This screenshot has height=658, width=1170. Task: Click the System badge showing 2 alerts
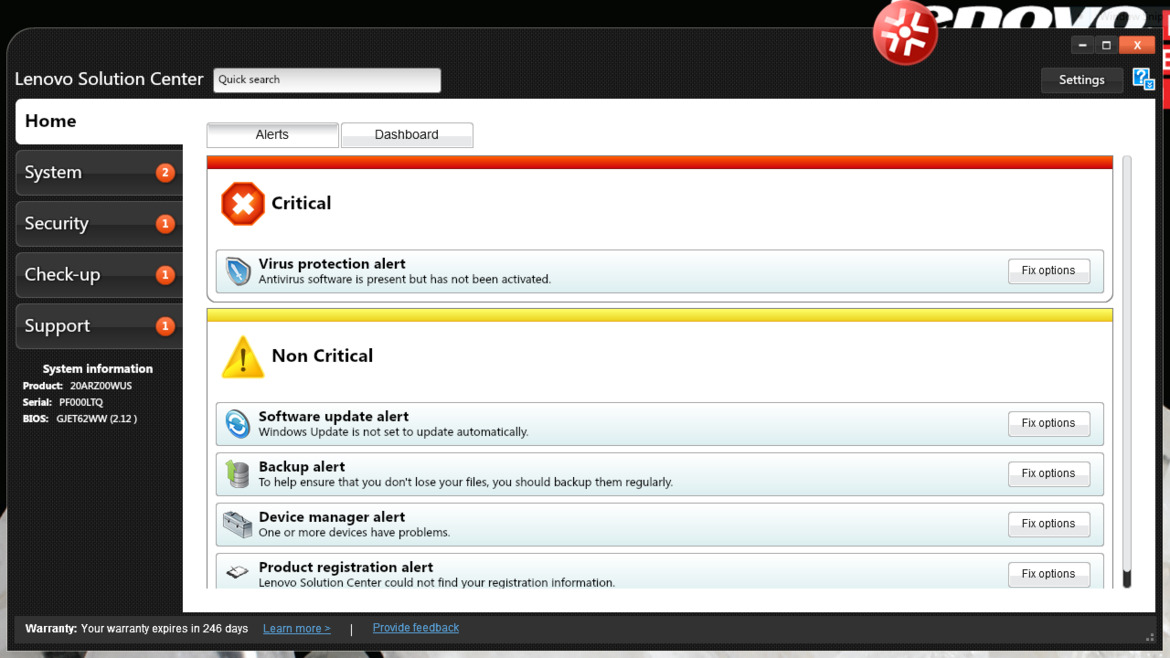tap(165, 172)
